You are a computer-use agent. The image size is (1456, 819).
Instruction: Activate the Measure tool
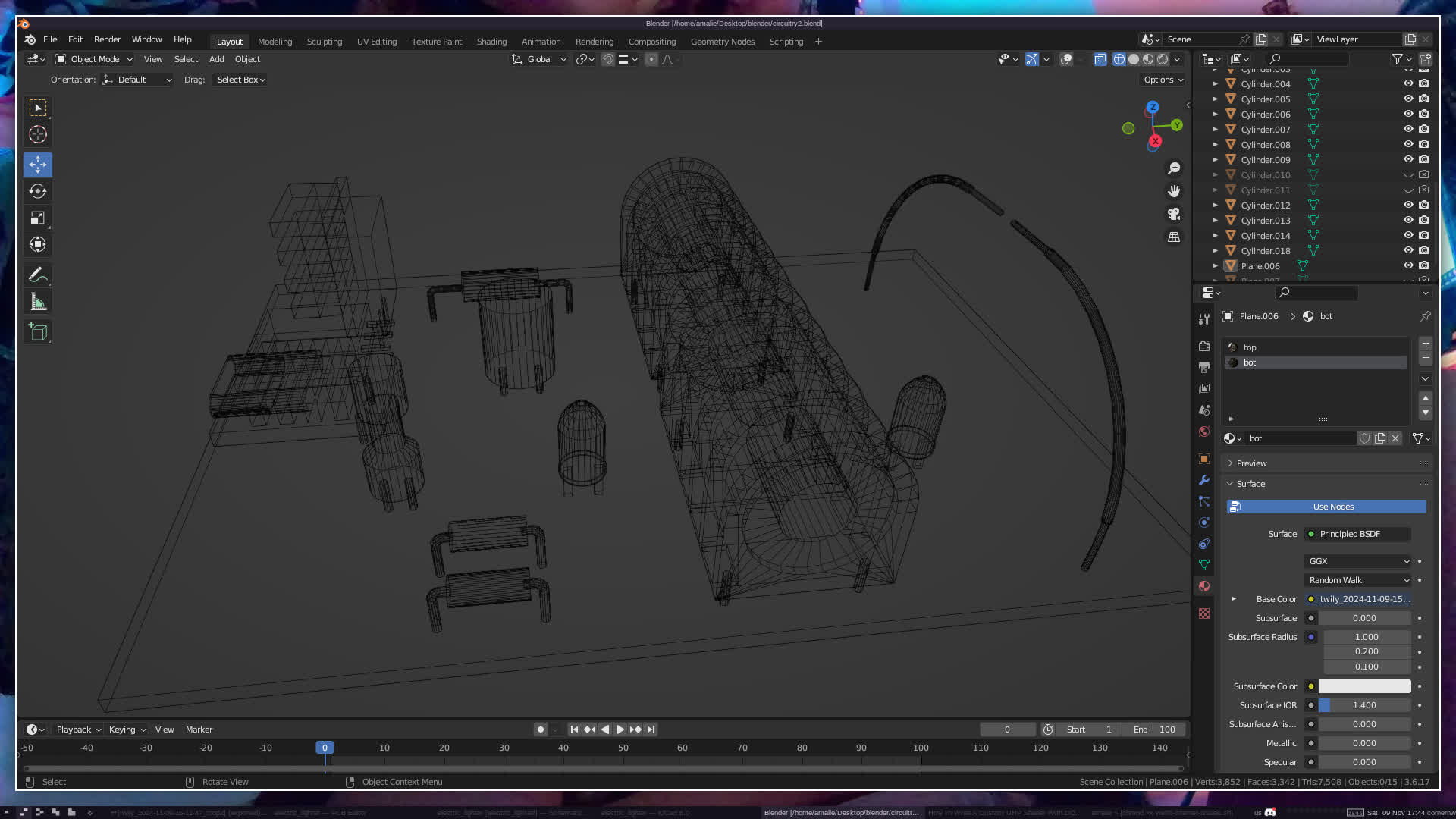pyautogui.click(x=38, y=303)
